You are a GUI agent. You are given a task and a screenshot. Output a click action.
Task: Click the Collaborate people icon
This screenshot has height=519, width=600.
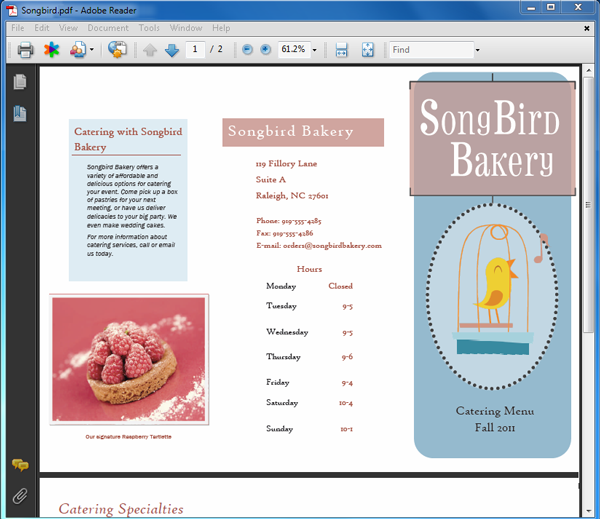pyautogui.click(x=78, y=50)
